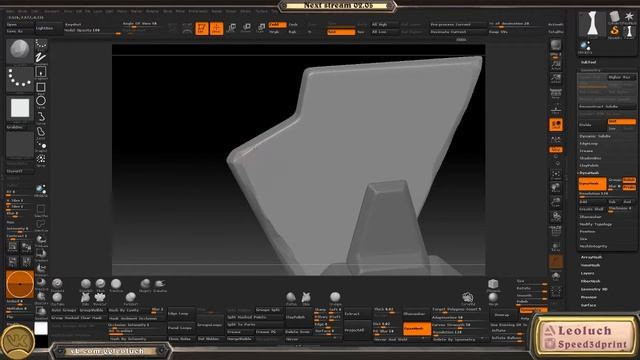Open the Preferences menu

click(198, 11)
